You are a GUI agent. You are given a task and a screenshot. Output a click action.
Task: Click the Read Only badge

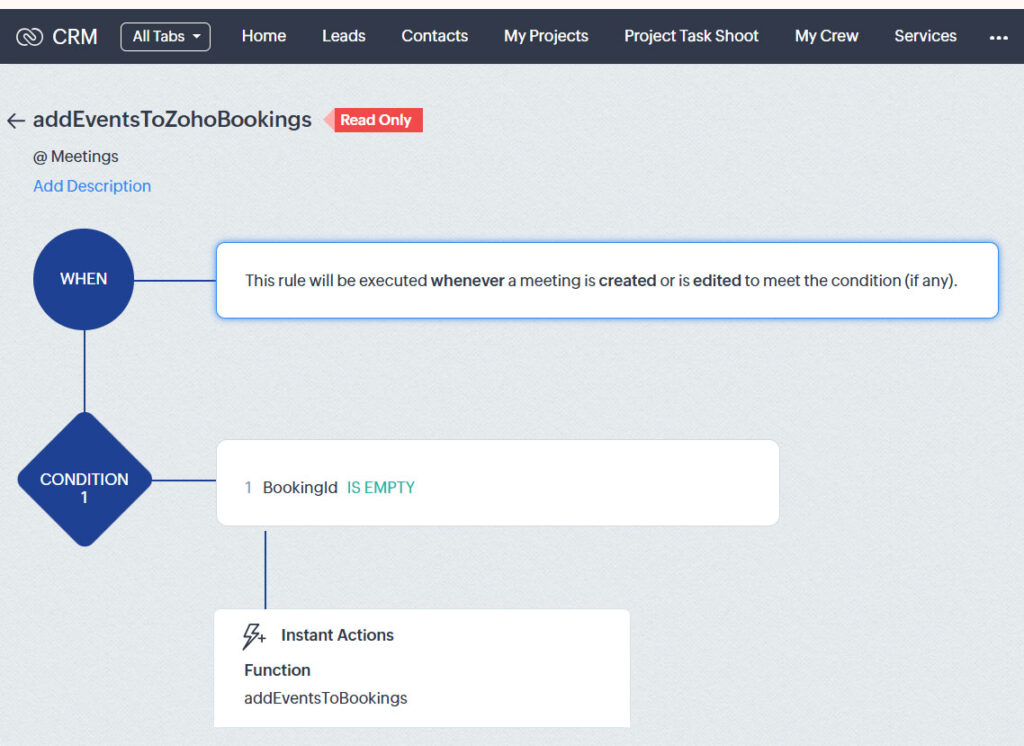(x=377, y=119)
